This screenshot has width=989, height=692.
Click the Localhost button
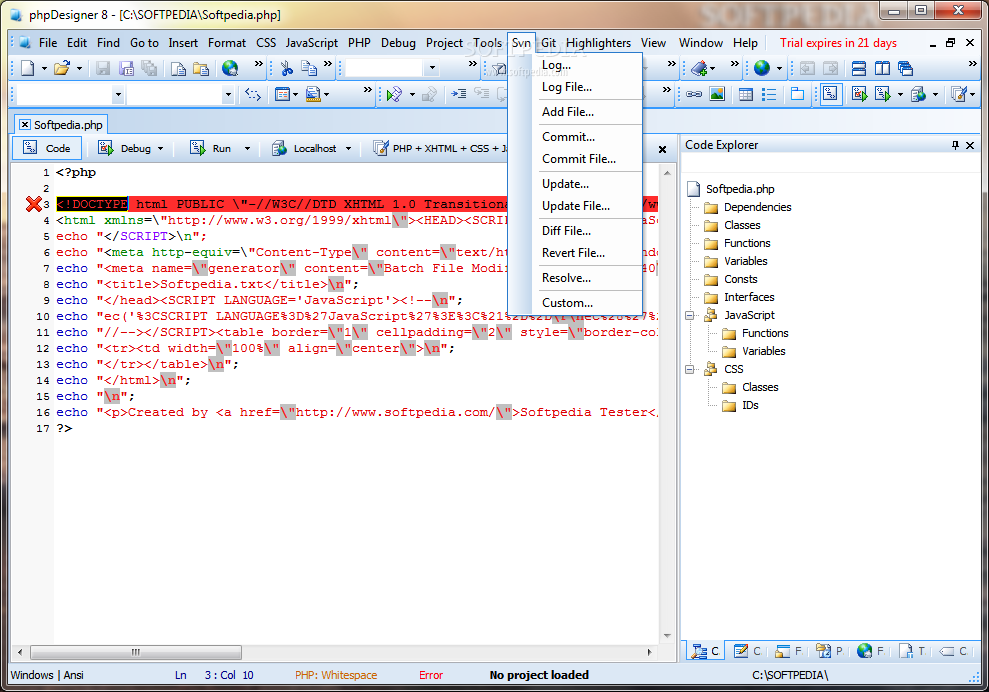(x=305, y=148)
